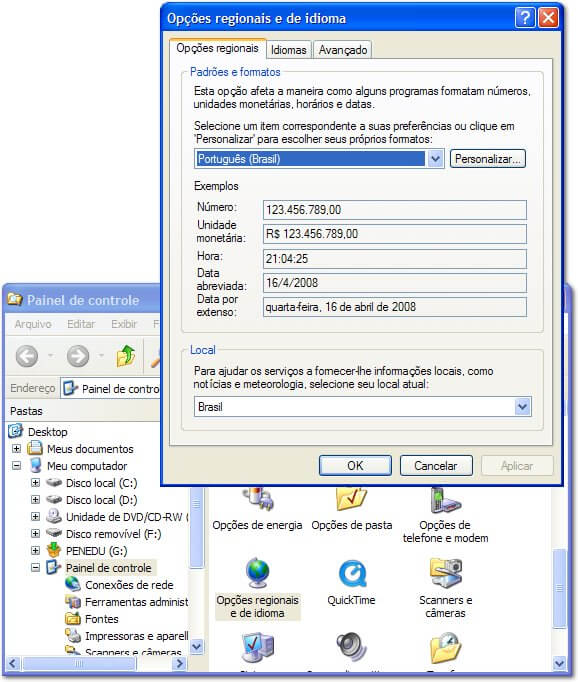The image size is (578, 682).
Task: Collapse the Meu computador tree node
Action: [x=17, y=465]
